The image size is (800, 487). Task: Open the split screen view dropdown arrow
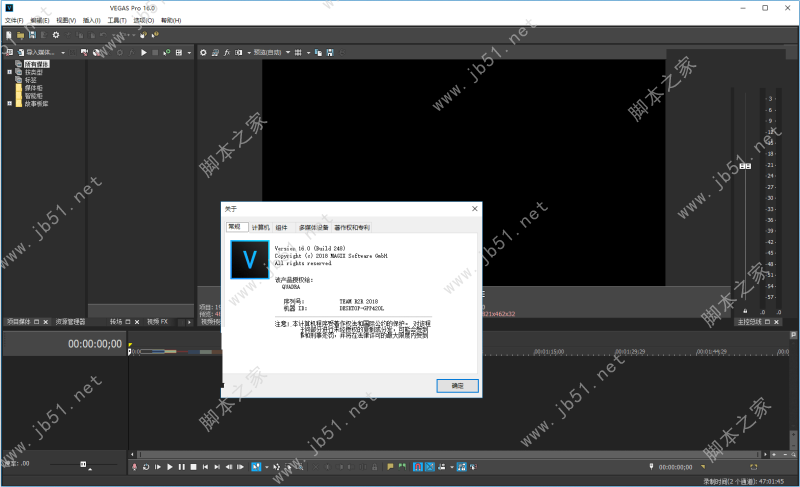(x=249, y=53)
